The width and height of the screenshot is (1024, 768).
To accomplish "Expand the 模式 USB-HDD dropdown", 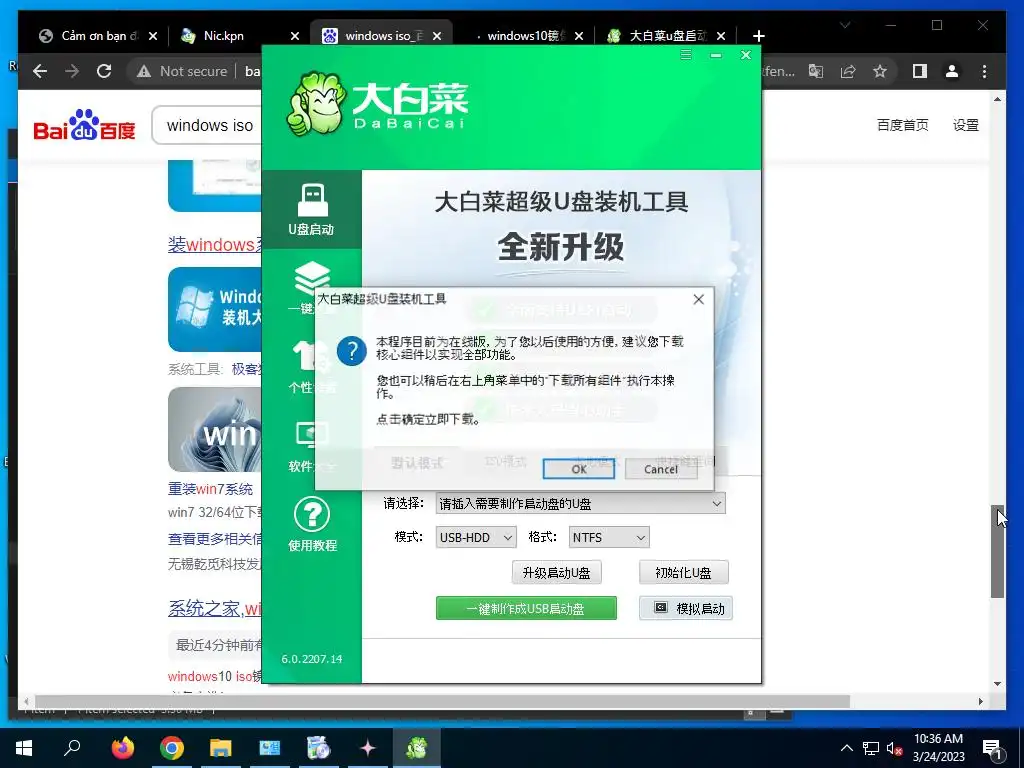I will pyautogui.click(x=475, y=537).
